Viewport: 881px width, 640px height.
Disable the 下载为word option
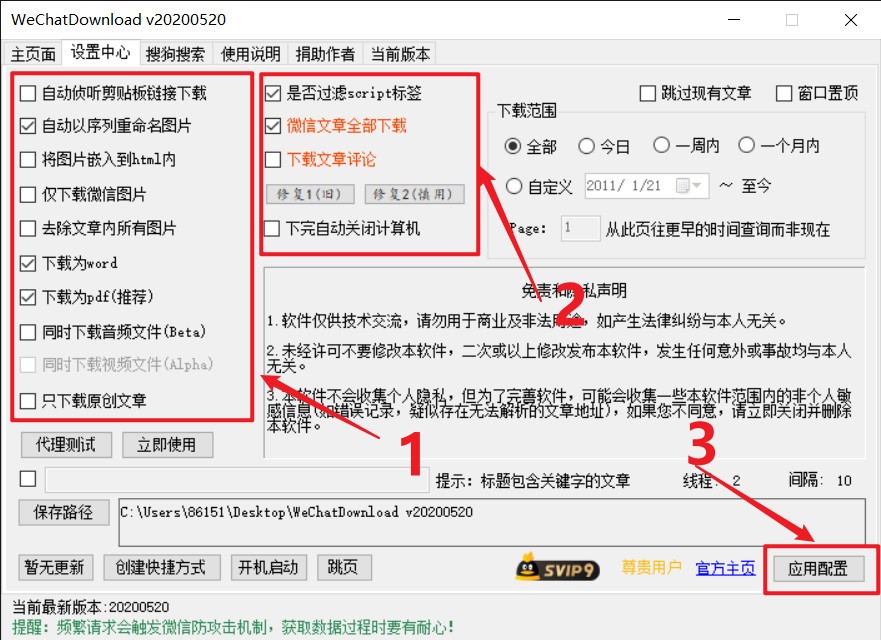coord(27,262)
